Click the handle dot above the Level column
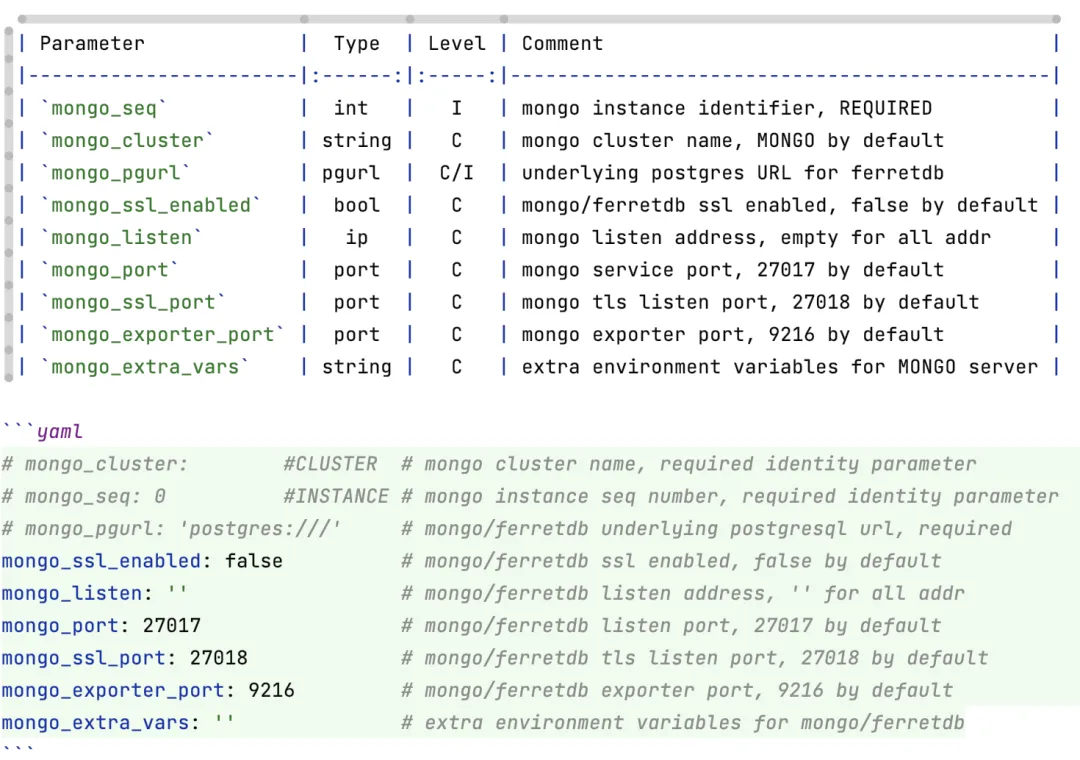The height and width of the screenshot is (760, 1080). point(409,17)
